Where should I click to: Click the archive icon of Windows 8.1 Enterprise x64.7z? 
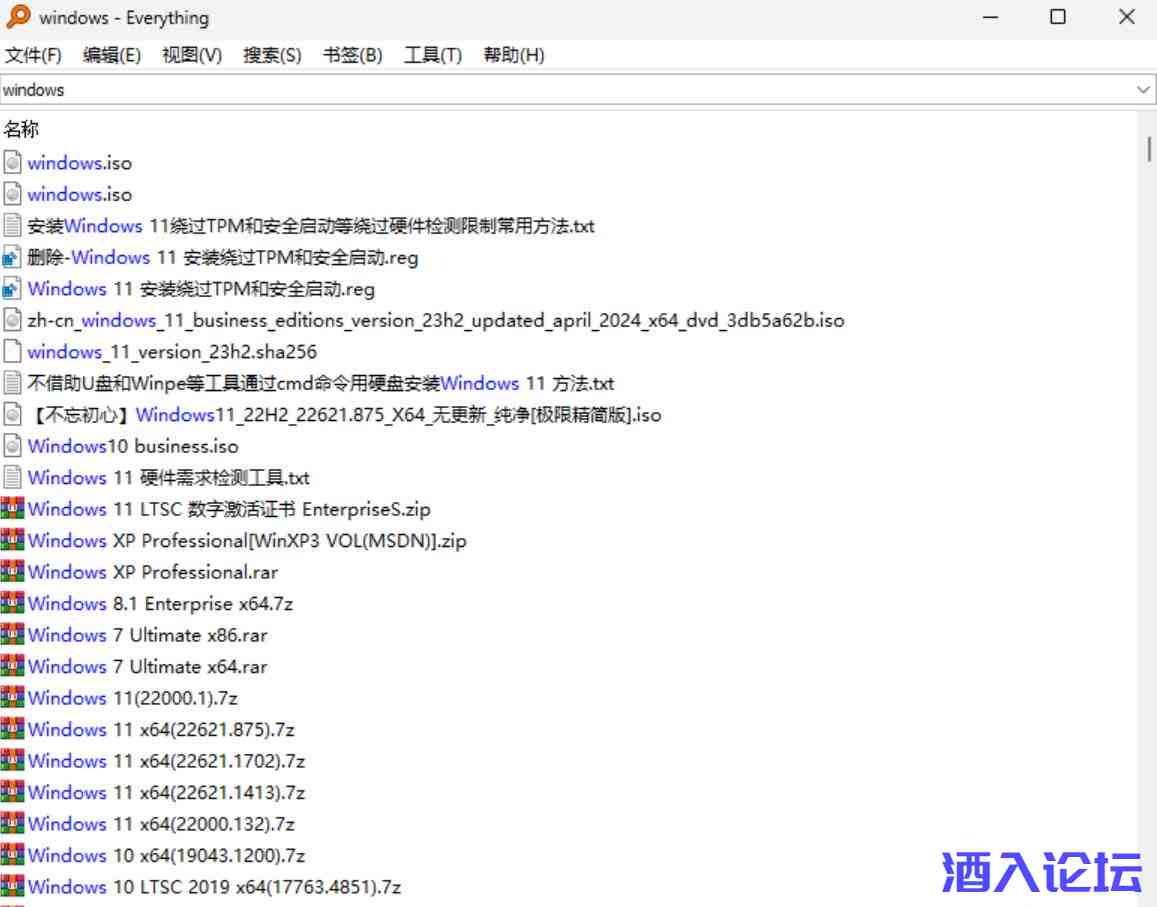pos(12,604)
